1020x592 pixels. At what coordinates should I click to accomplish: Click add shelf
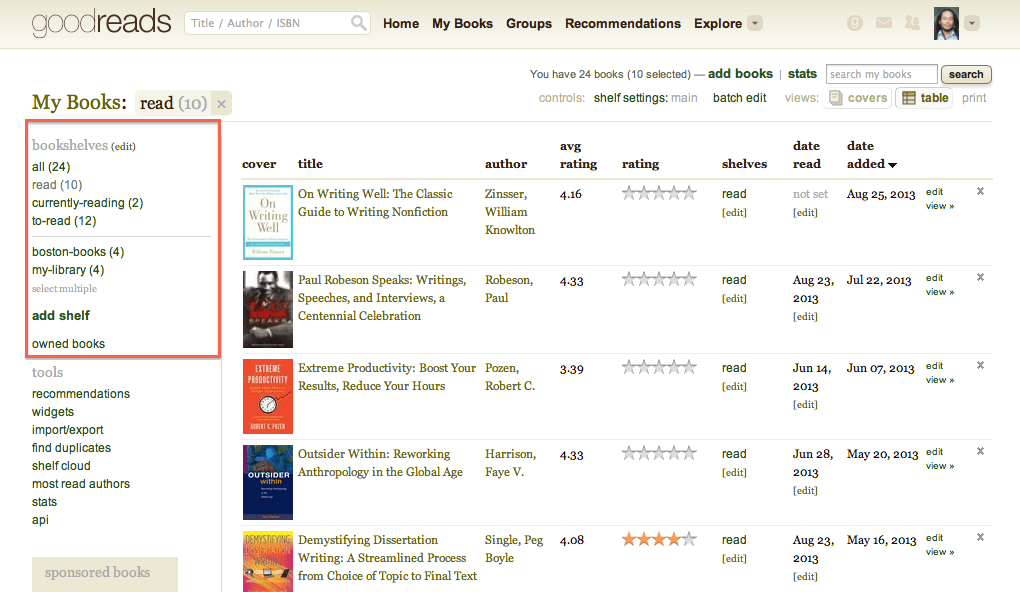coord(60,316)
